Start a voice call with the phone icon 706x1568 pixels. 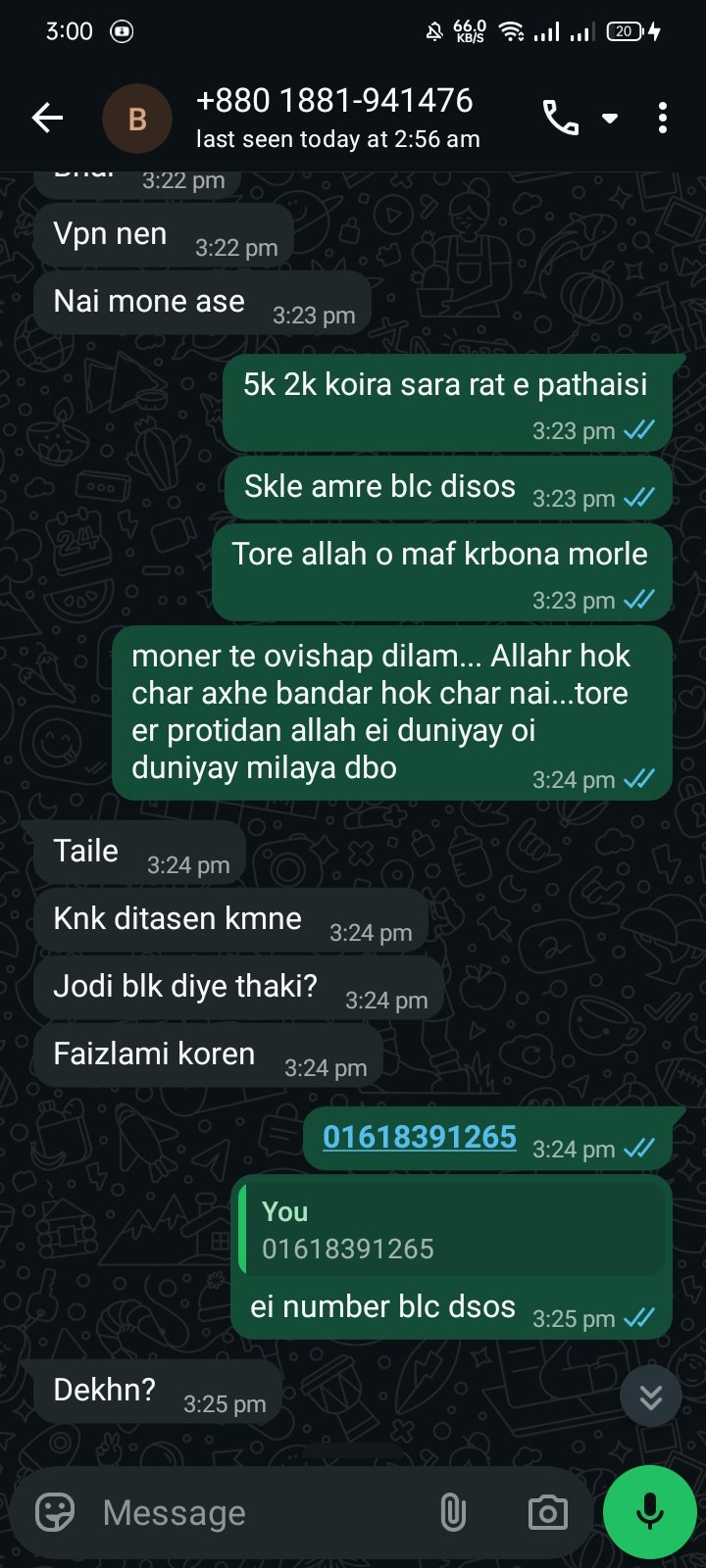coord(561,119)
